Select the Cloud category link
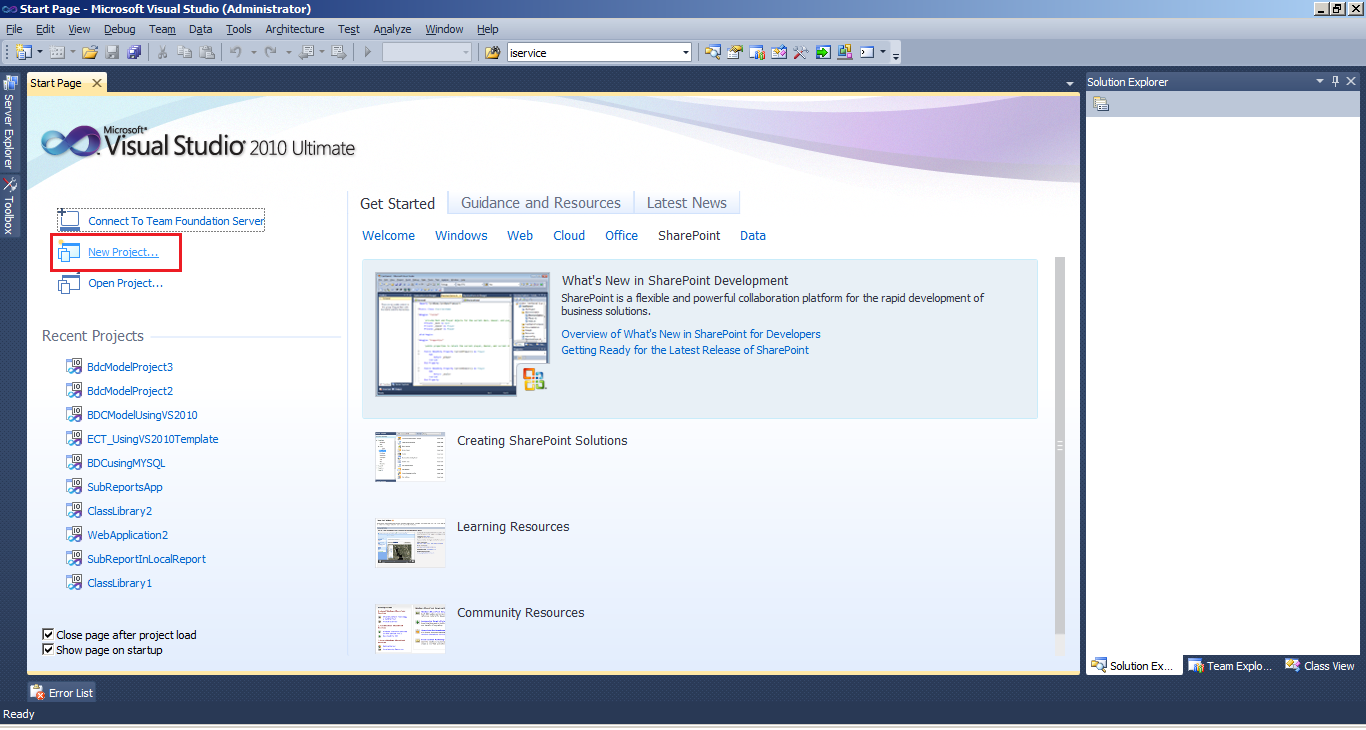Screen dimensions: 1366x730 [x=569, y=236]
